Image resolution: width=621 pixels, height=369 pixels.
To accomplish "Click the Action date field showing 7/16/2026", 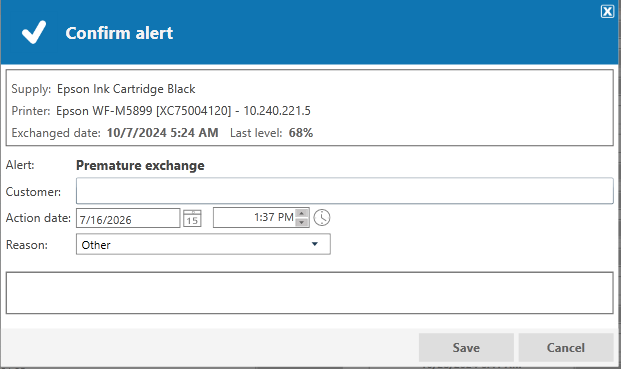I will click(128, 218).
